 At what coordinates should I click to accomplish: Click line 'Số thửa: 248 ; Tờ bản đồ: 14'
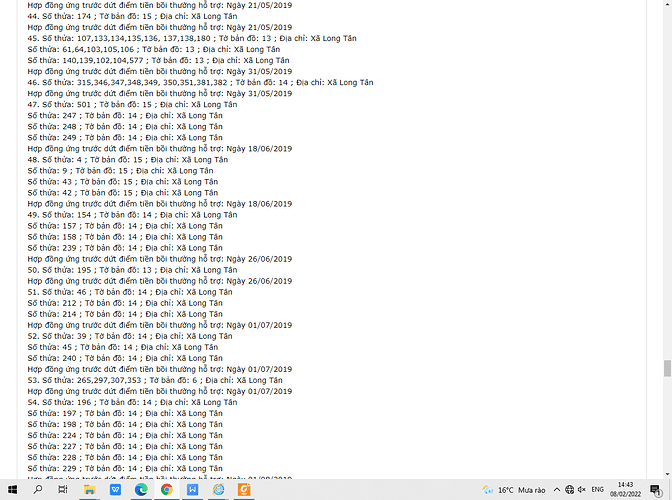point(125,127)
